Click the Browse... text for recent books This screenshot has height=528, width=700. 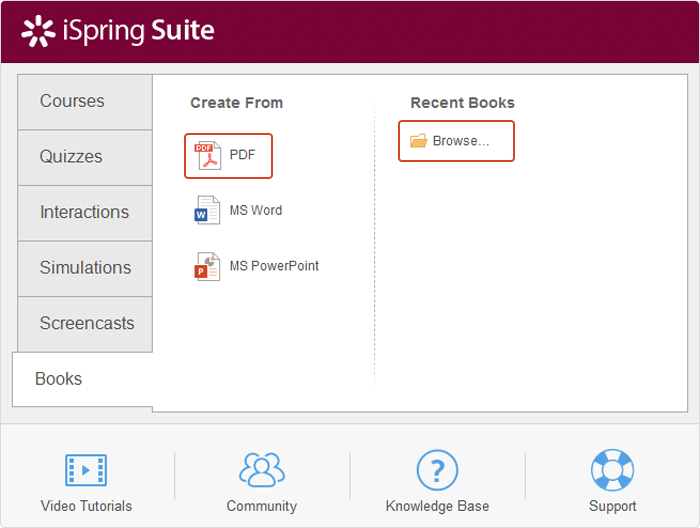coord(461,141)
